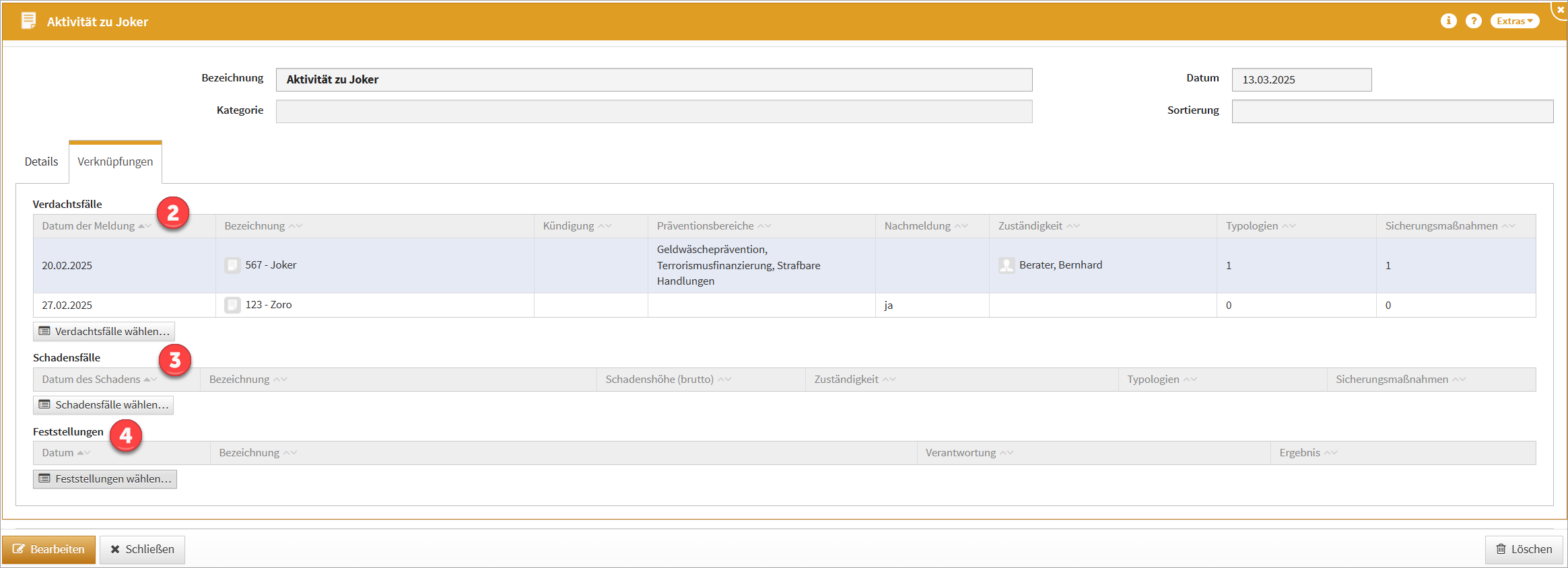This screenshot has width=1568, height=568.
Task: Click the document icon next to 123 - Zoro
Action: tap(232, 305)
